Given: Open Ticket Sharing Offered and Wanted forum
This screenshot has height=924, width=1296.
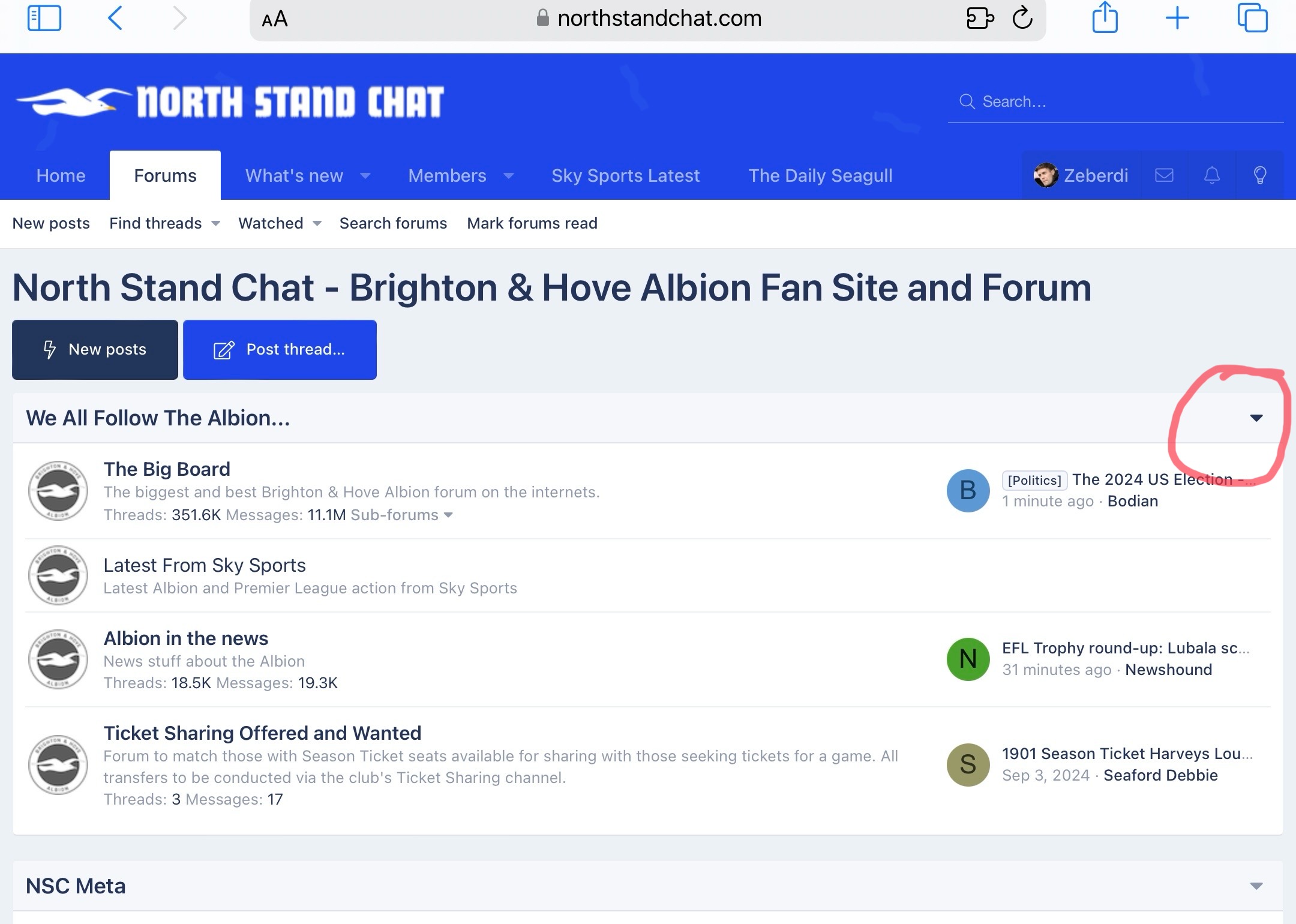Looking at the screenshot, I should tap(262, 733).
